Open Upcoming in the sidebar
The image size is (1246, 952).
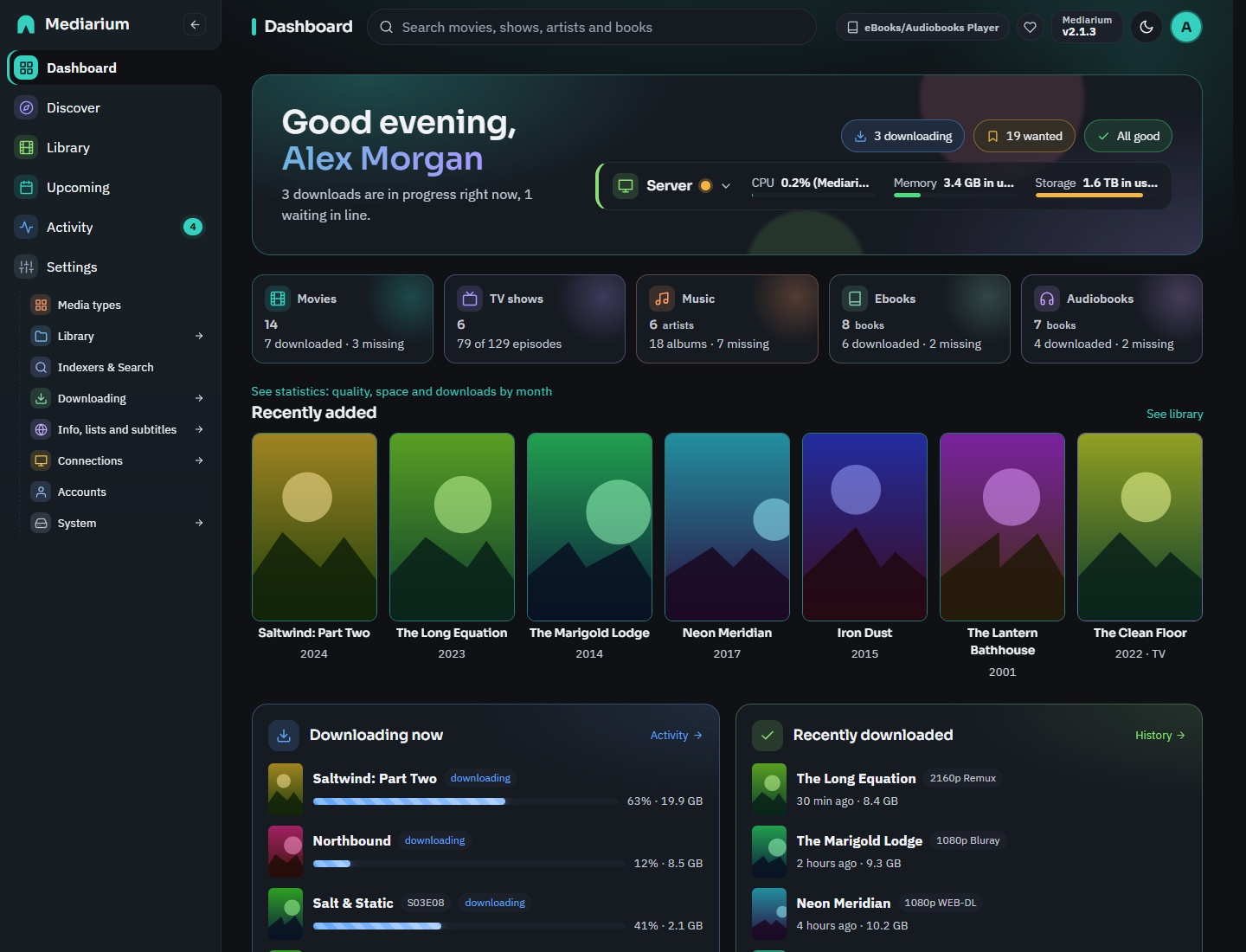click(111, 188)
